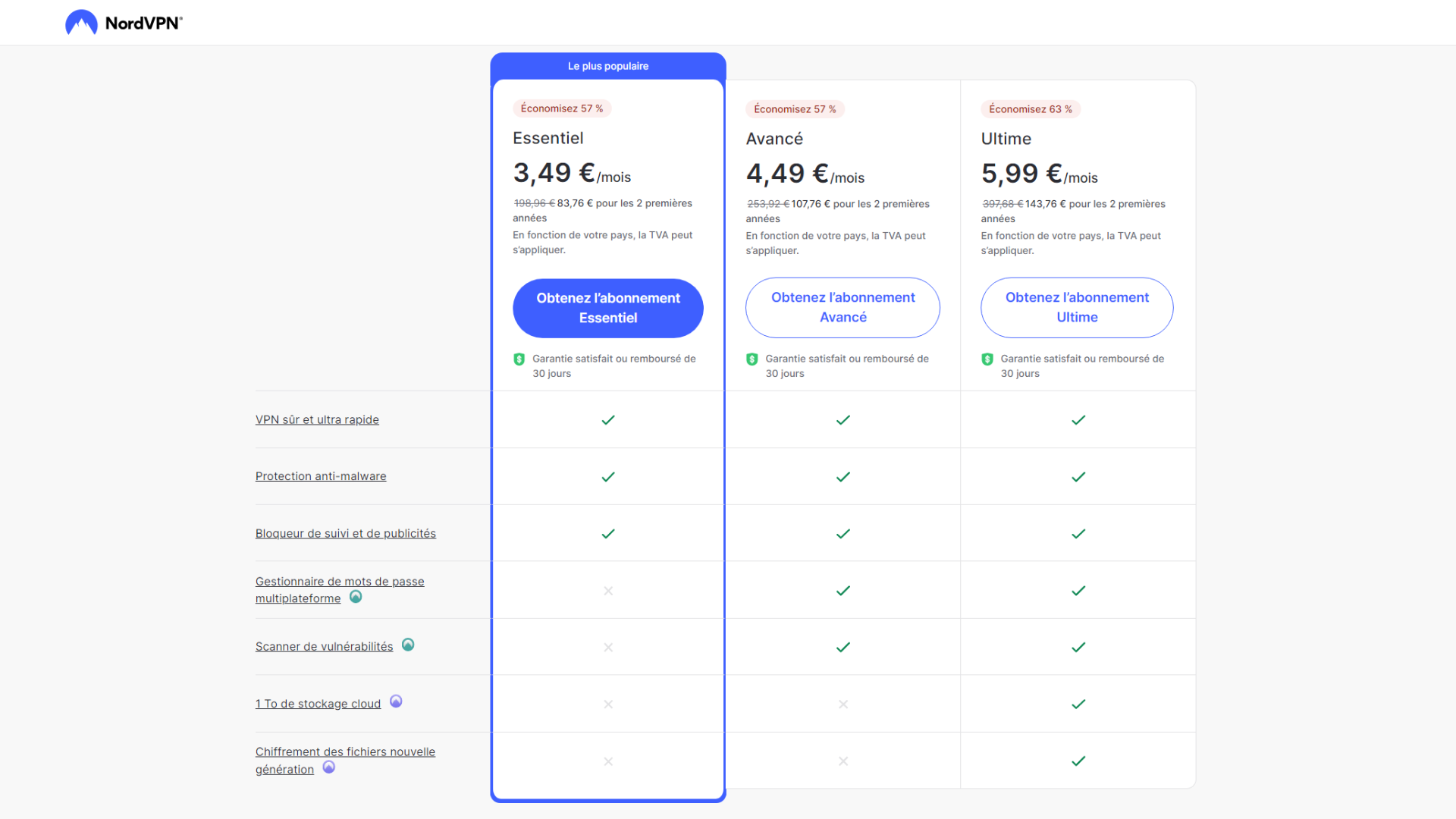
Task: Click Essentiel checkmark for Bloqueur de suivi
Action: coord(608,534)
